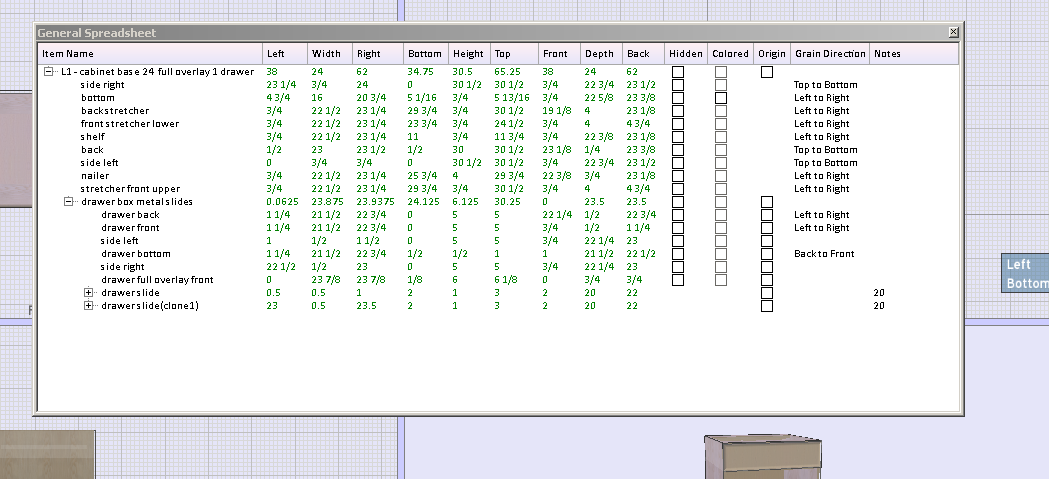The width and height of the screenshot is (1049, 479).
Task: Toggle the Colored checkbox for bottom row
Action: (x=721, y=98)
